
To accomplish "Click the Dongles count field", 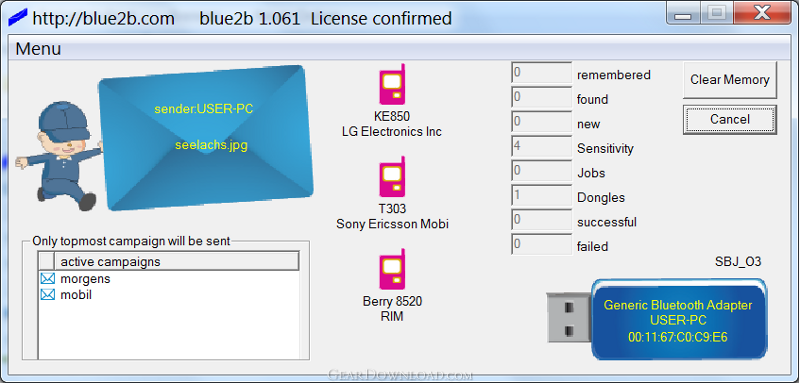I will click(541, 195).
